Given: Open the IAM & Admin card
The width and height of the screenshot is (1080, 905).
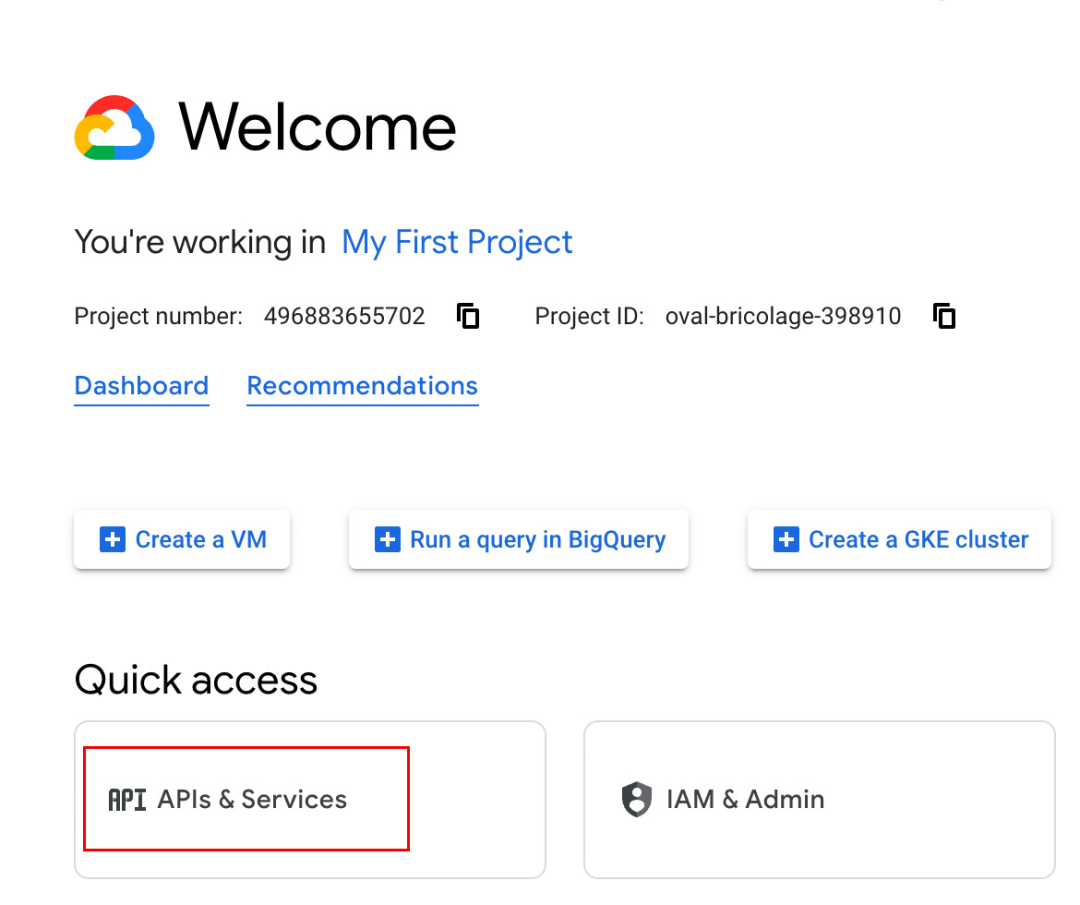Looking at the screenshot, I should (x=820, y=800).
